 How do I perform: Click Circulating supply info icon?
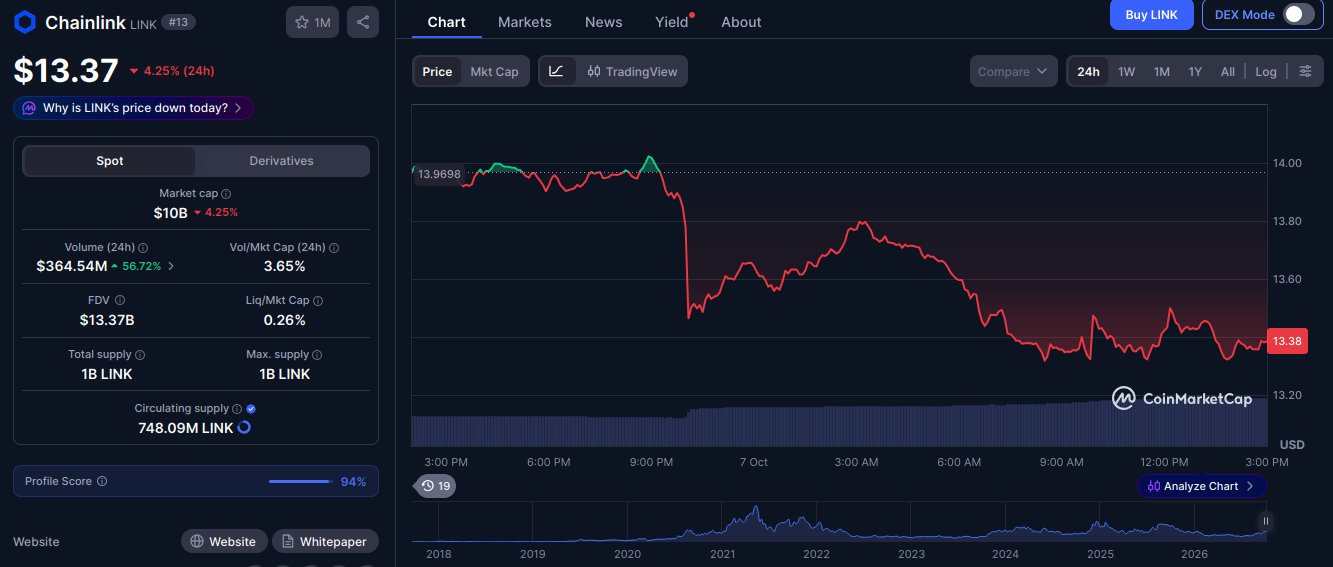(x=237, y=409)
